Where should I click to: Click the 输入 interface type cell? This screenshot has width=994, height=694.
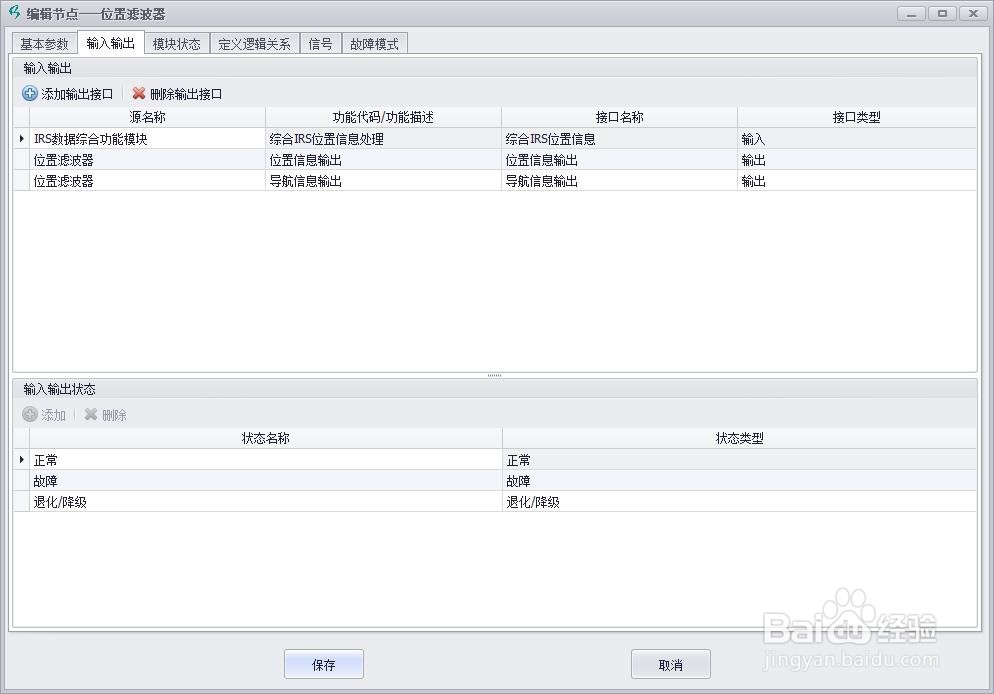857,139
